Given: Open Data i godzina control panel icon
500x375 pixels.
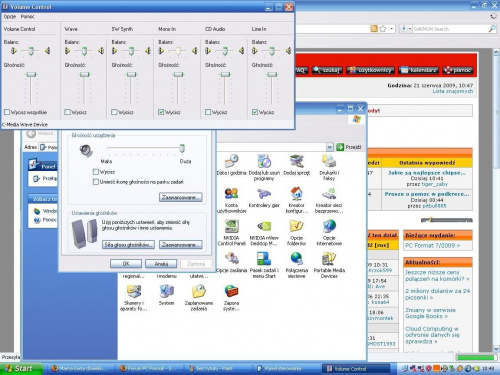Looking at the screenshot, I should point(231,161).
